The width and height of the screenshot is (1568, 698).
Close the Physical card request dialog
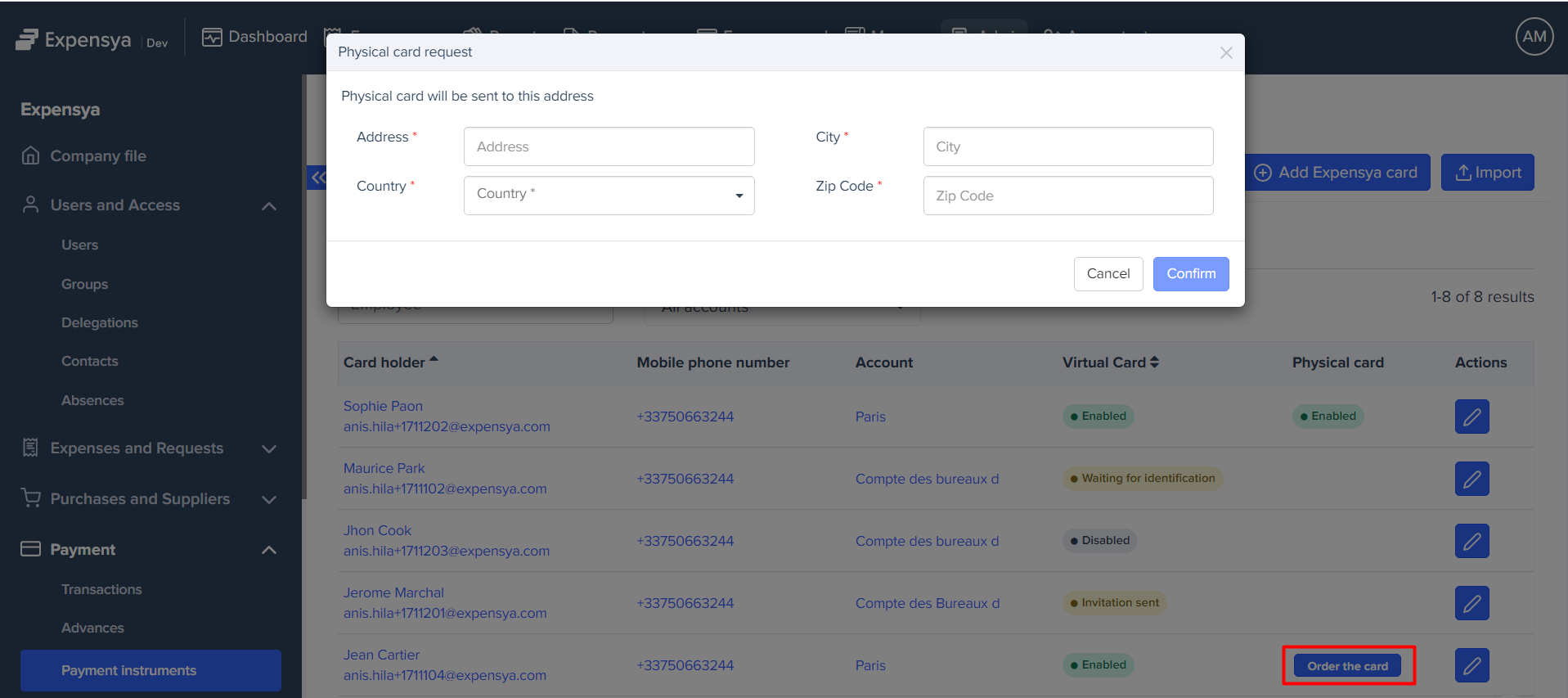[1225, 53]
